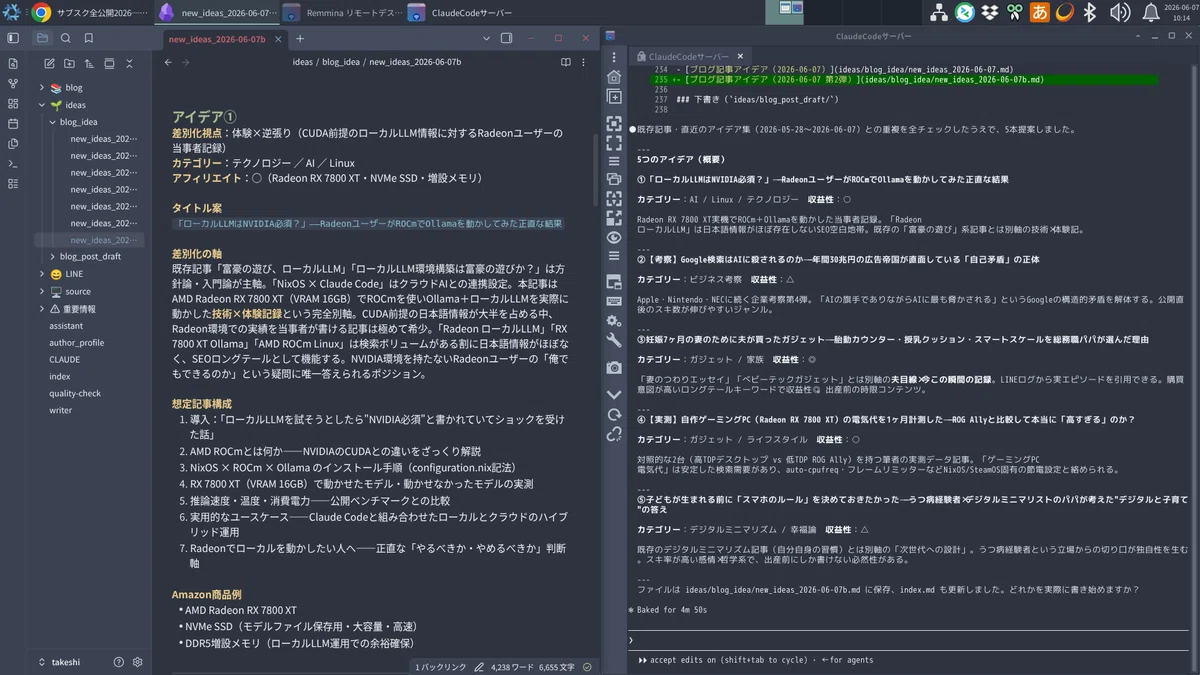Image resolution: width=1200 pixels, height=675 pixels.
Task: Open the terminal icon in Obsidian ribbon
Action: tap(13, 164)
